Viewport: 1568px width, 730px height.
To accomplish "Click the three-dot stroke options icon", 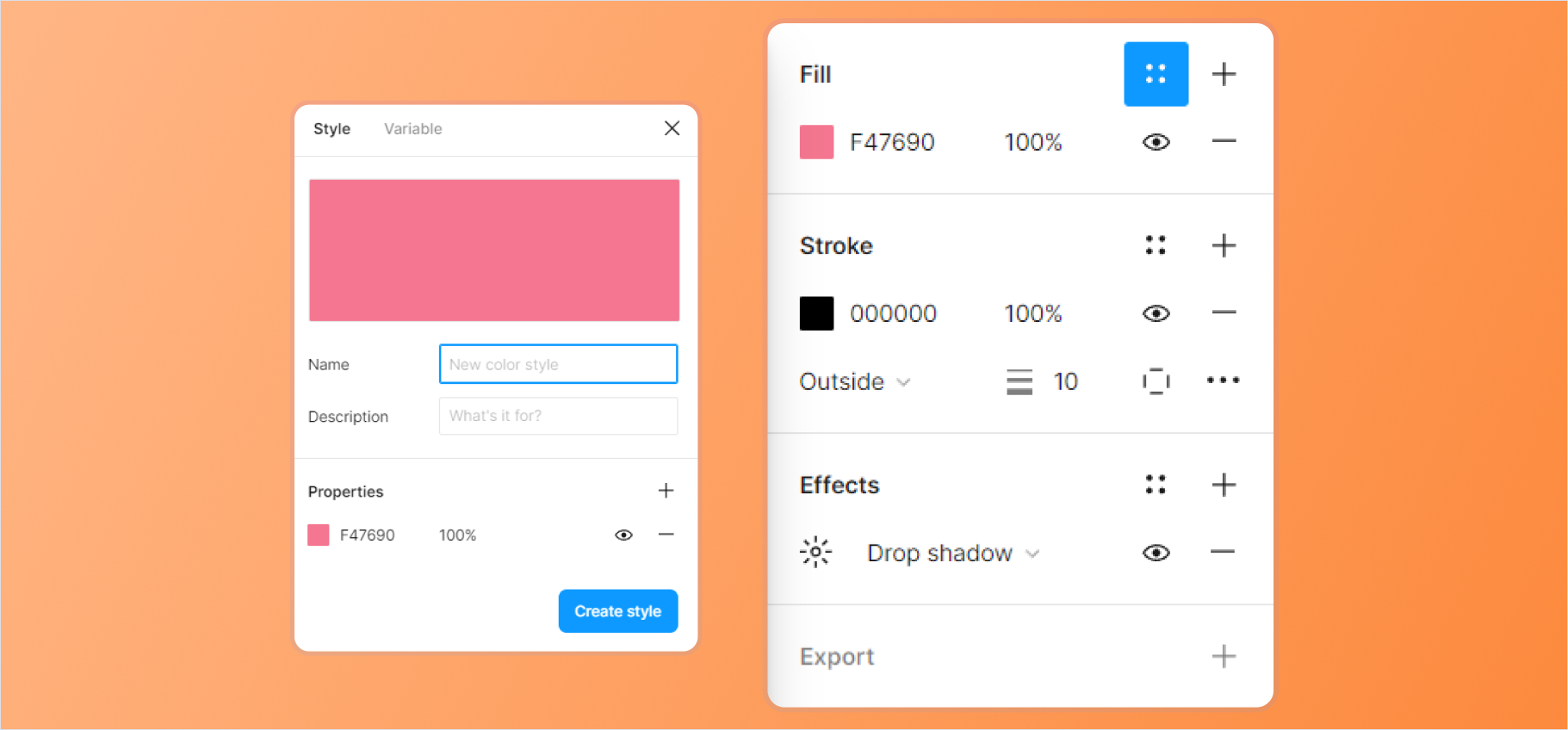I will tap(1224, 380).
